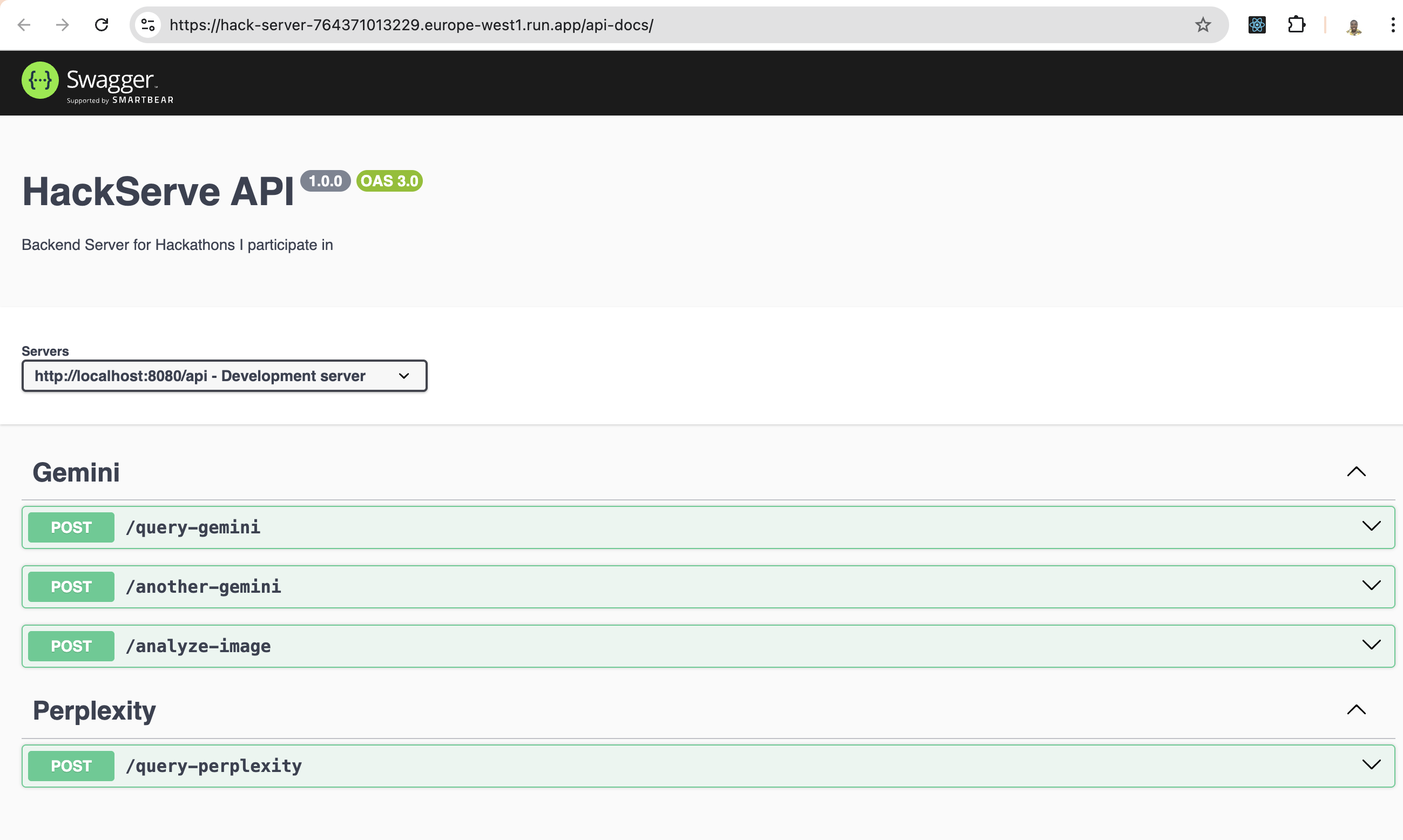The image size is (1403, 840).
Task: Reload the page with refresh icon
Action: click(x=102, y=25)
